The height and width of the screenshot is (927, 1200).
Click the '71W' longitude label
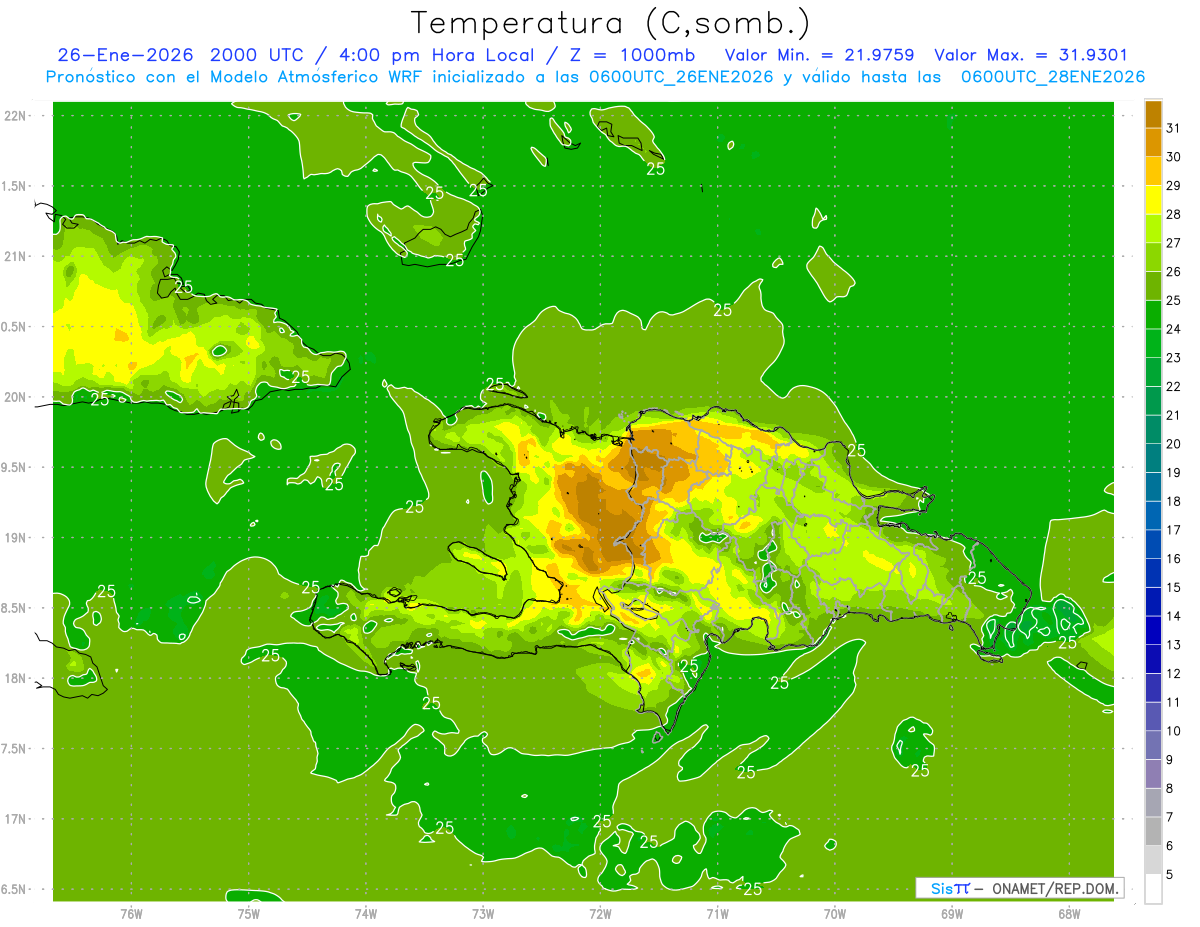[x=717, y=913]
